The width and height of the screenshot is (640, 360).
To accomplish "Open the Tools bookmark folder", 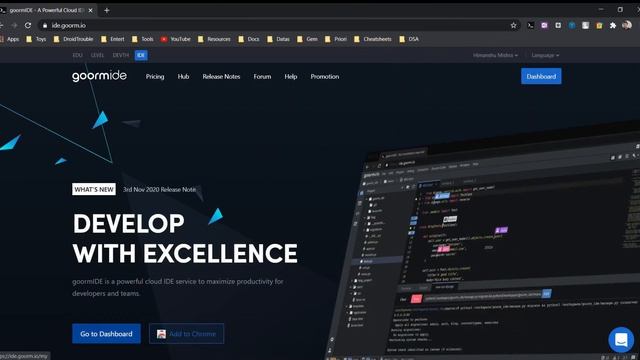I will click(x=143, y=39).
